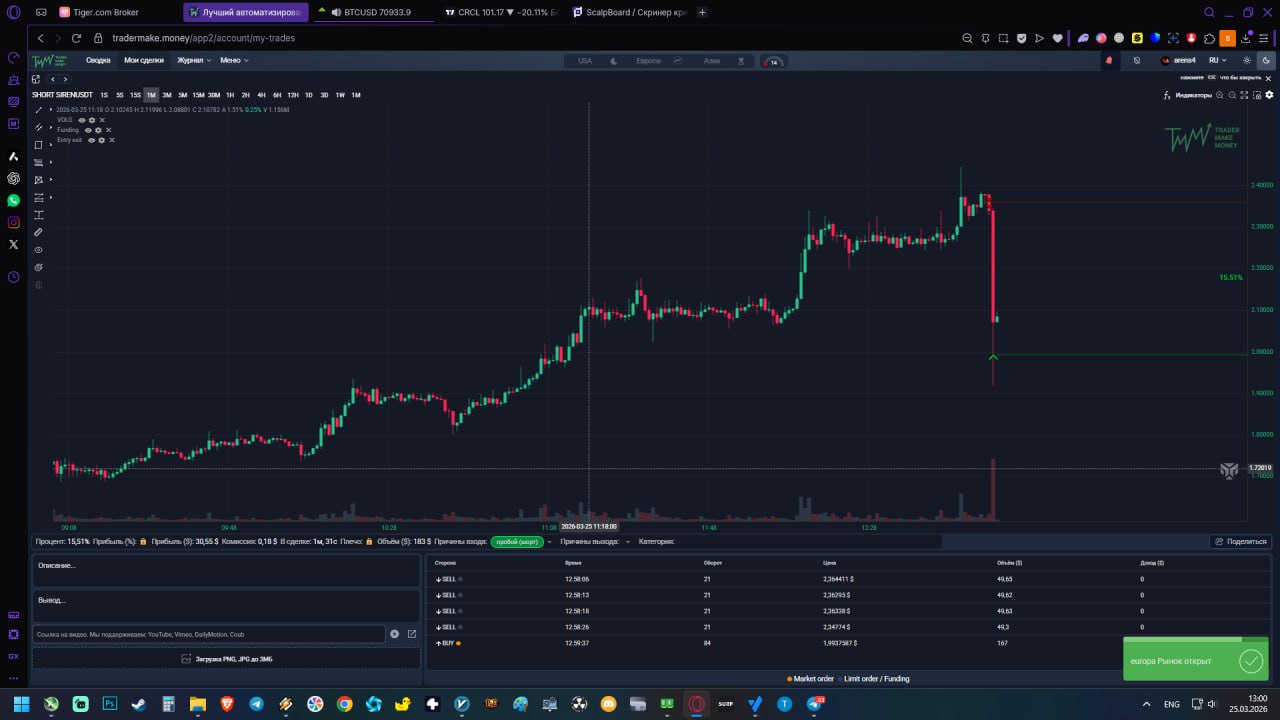Reload the browser page
The image size is (1280, 720).
(76, 38)
